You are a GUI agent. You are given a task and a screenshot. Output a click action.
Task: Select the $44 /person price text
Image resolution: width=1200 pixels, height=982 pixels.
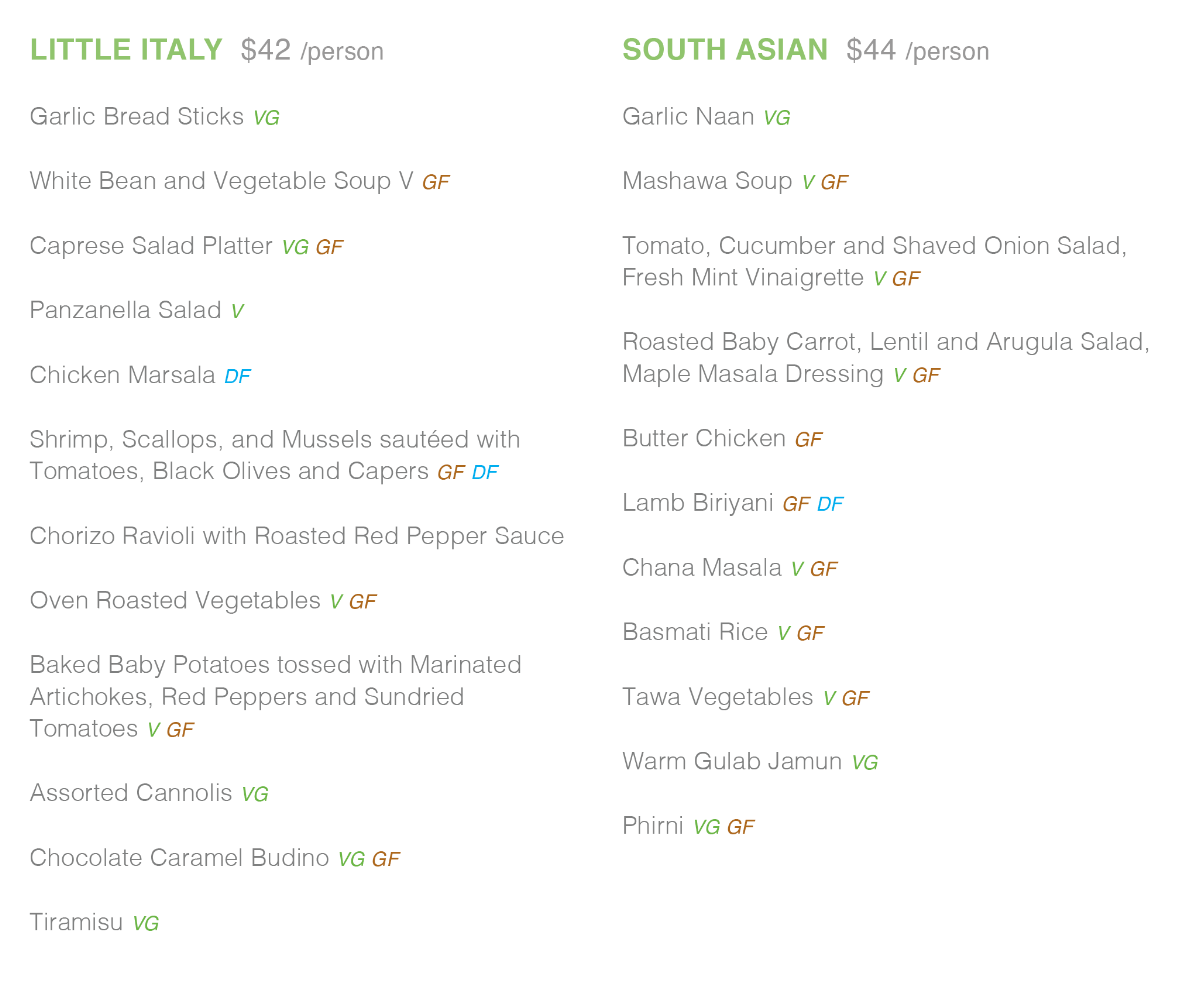(917, 51)
